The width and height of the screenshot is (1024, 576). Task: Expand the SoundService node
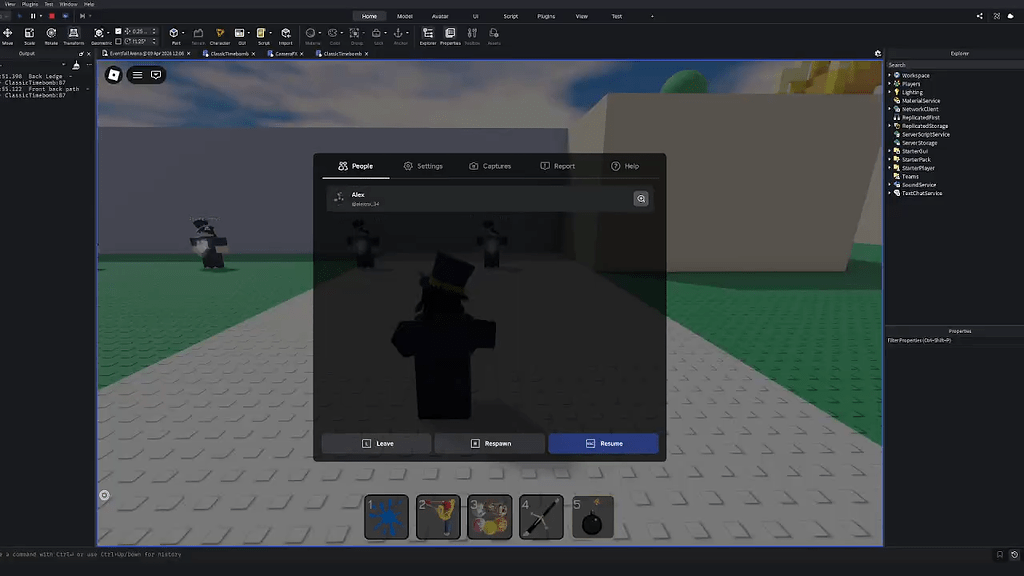click(889, 185)
